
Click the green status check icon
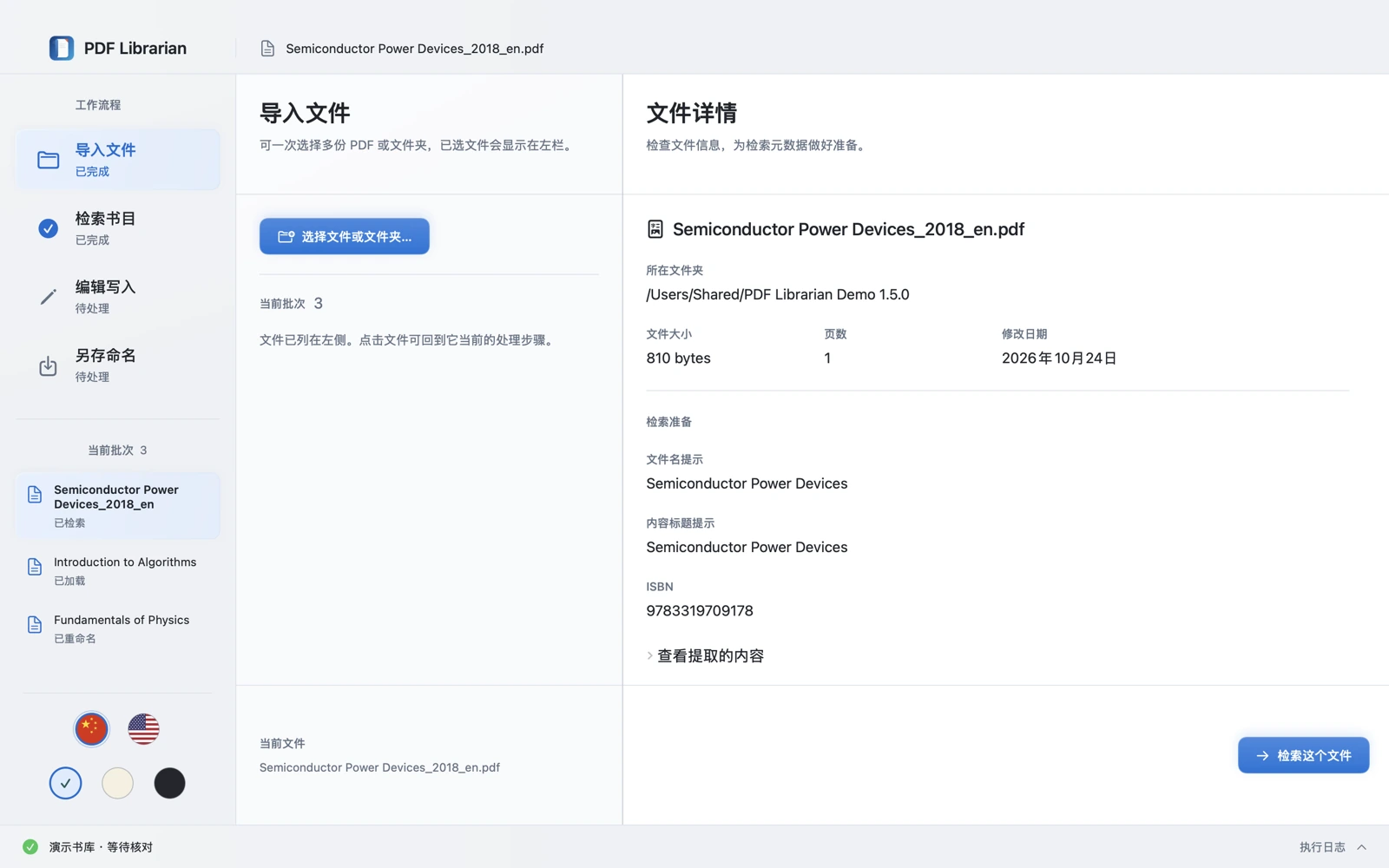[30, 847]
